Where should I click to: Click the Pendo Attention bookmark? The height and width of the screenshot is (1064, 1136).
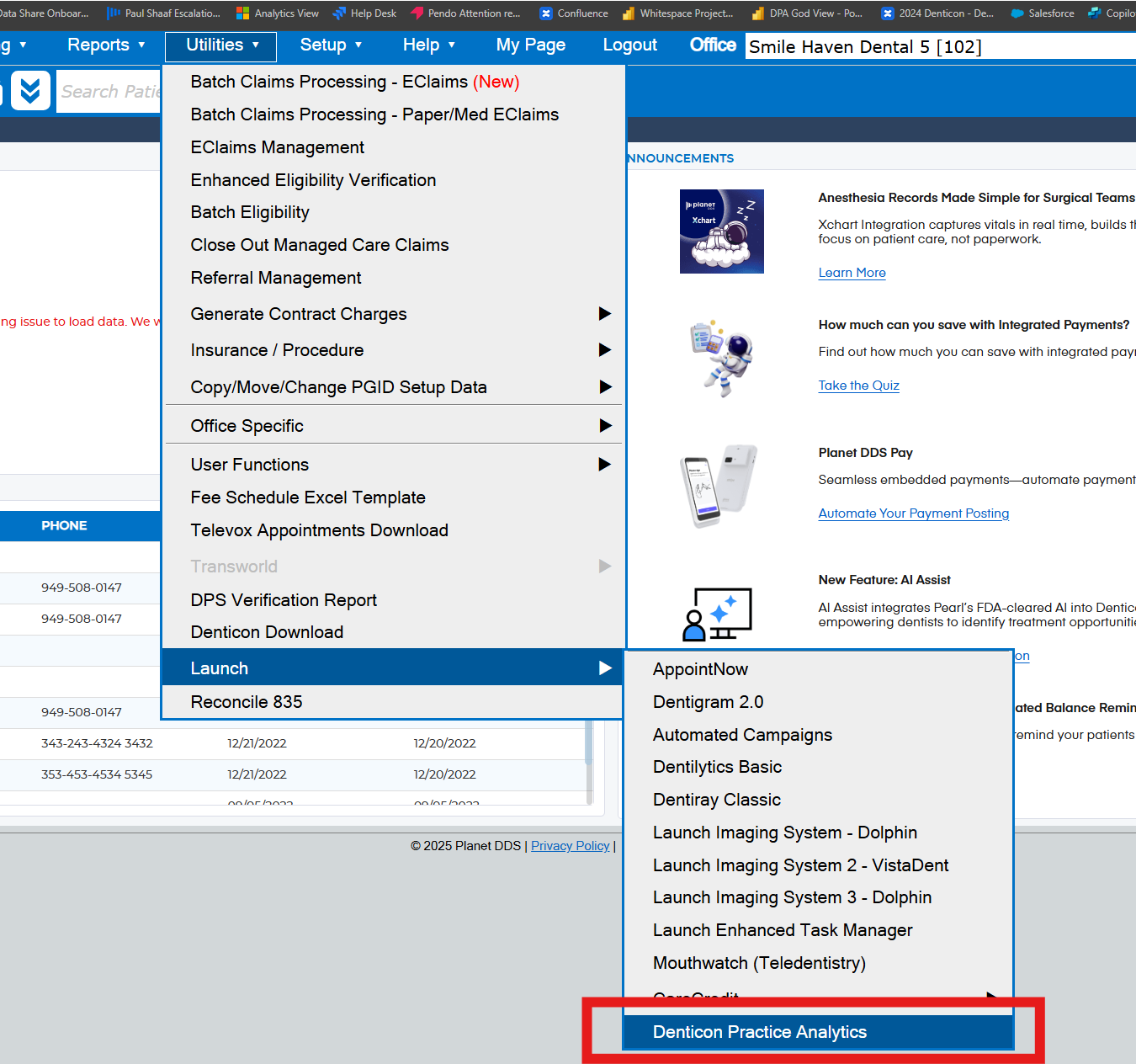pos(465,13)
